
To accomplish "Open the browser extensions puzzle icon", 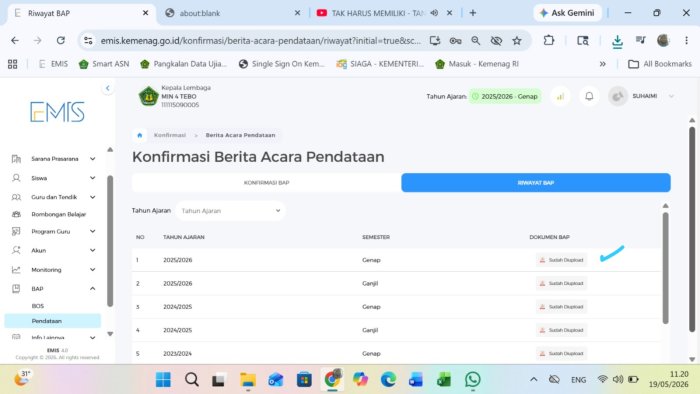I will point(549,41).
